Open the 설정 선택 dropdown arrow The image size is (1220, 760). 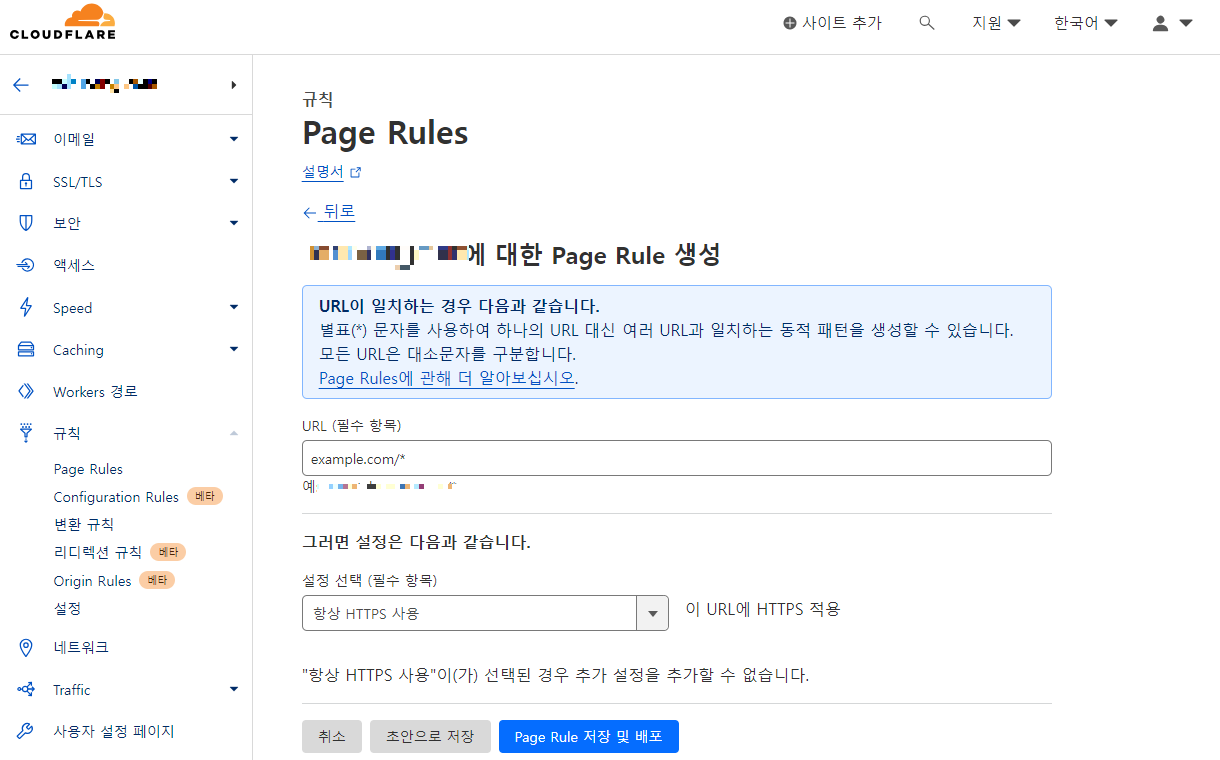653,613
